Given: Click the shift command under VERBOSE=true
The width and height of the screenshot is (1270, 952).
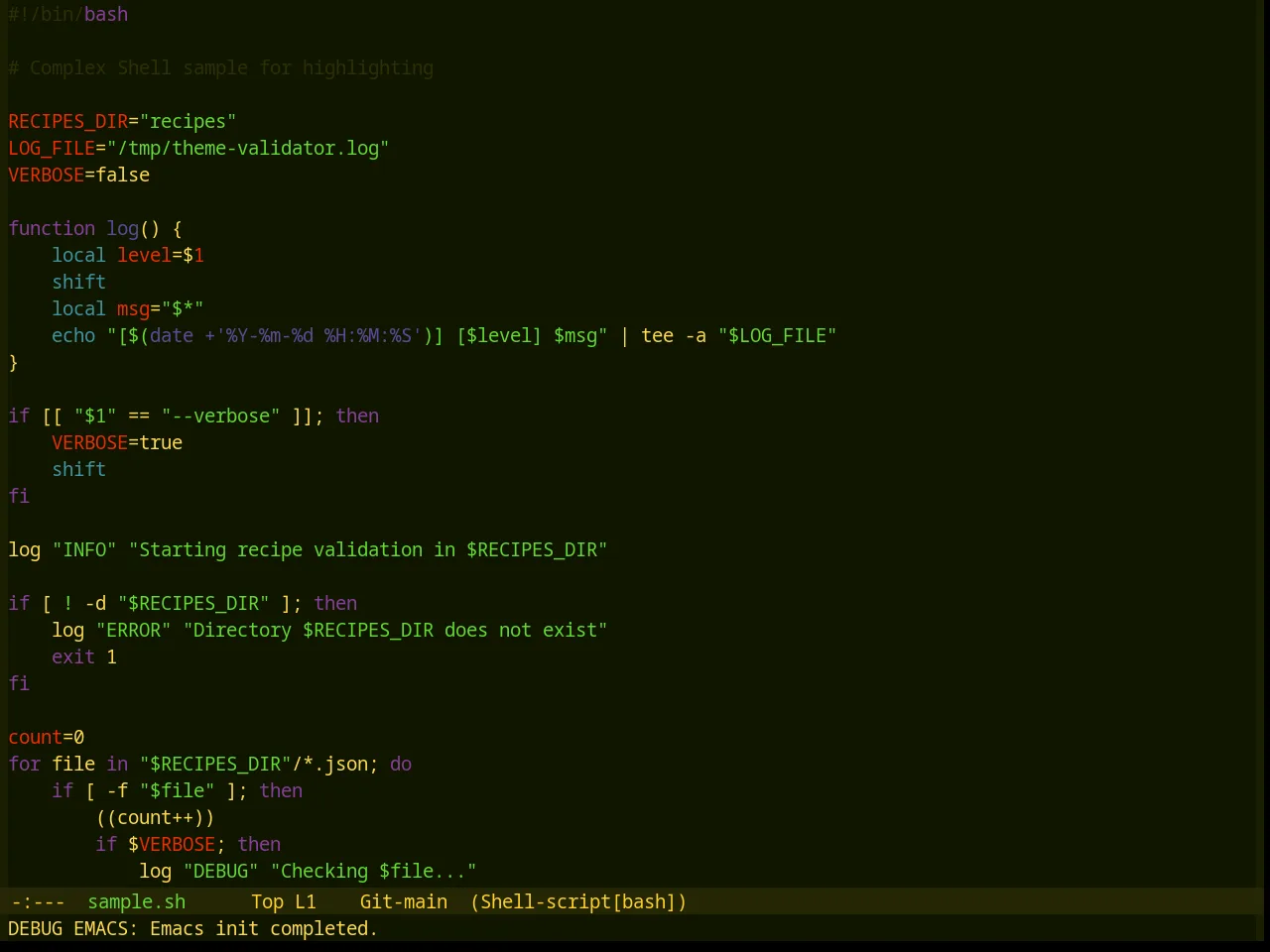Looking at the screenshot, I should point(78,469).
